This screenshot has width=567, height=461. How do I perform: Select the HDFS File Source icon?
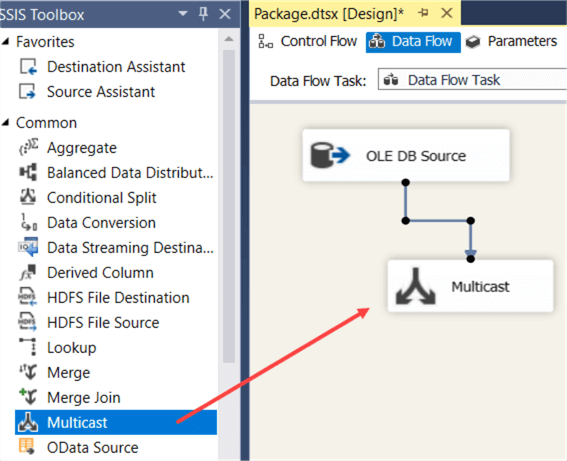tap(28, 322)
